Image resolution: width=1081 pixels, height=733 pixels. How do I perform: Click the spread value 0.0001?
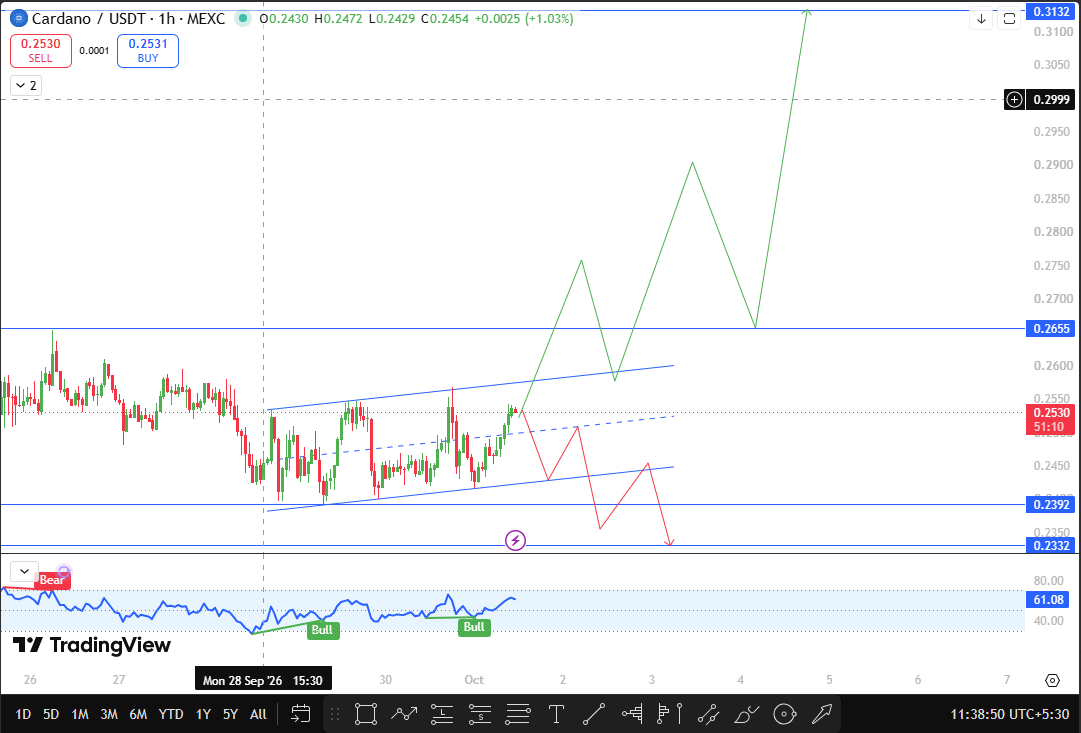[x=94, y=51]
